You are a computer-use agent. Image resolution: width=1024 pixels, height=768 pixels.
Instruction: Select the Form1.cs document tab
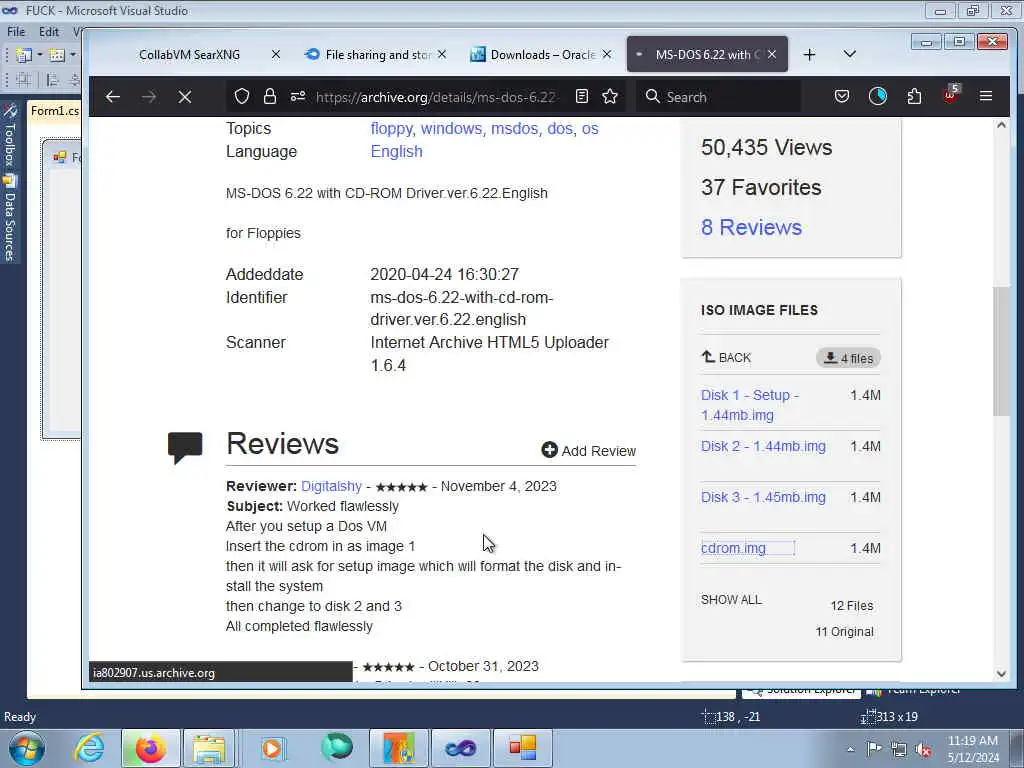pyautogui.click(x=55, y=111)
